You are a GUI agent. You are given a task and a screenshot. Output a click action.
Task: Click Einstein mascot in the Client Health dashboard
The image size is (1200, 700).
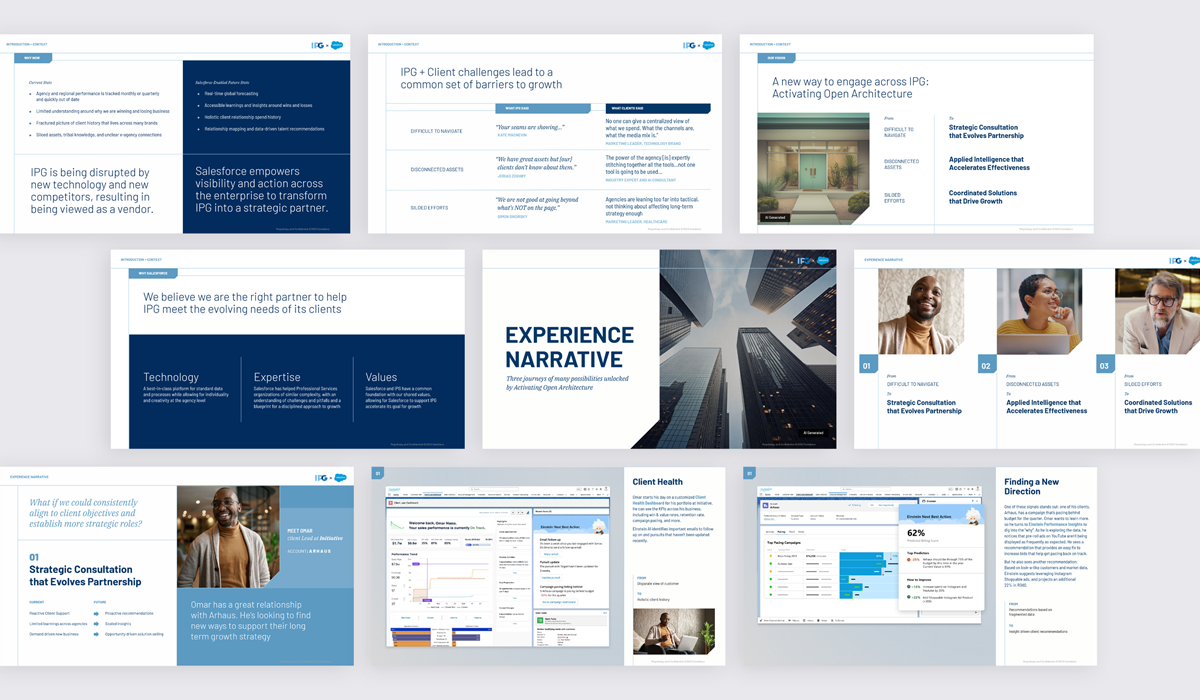coord(600,527)
